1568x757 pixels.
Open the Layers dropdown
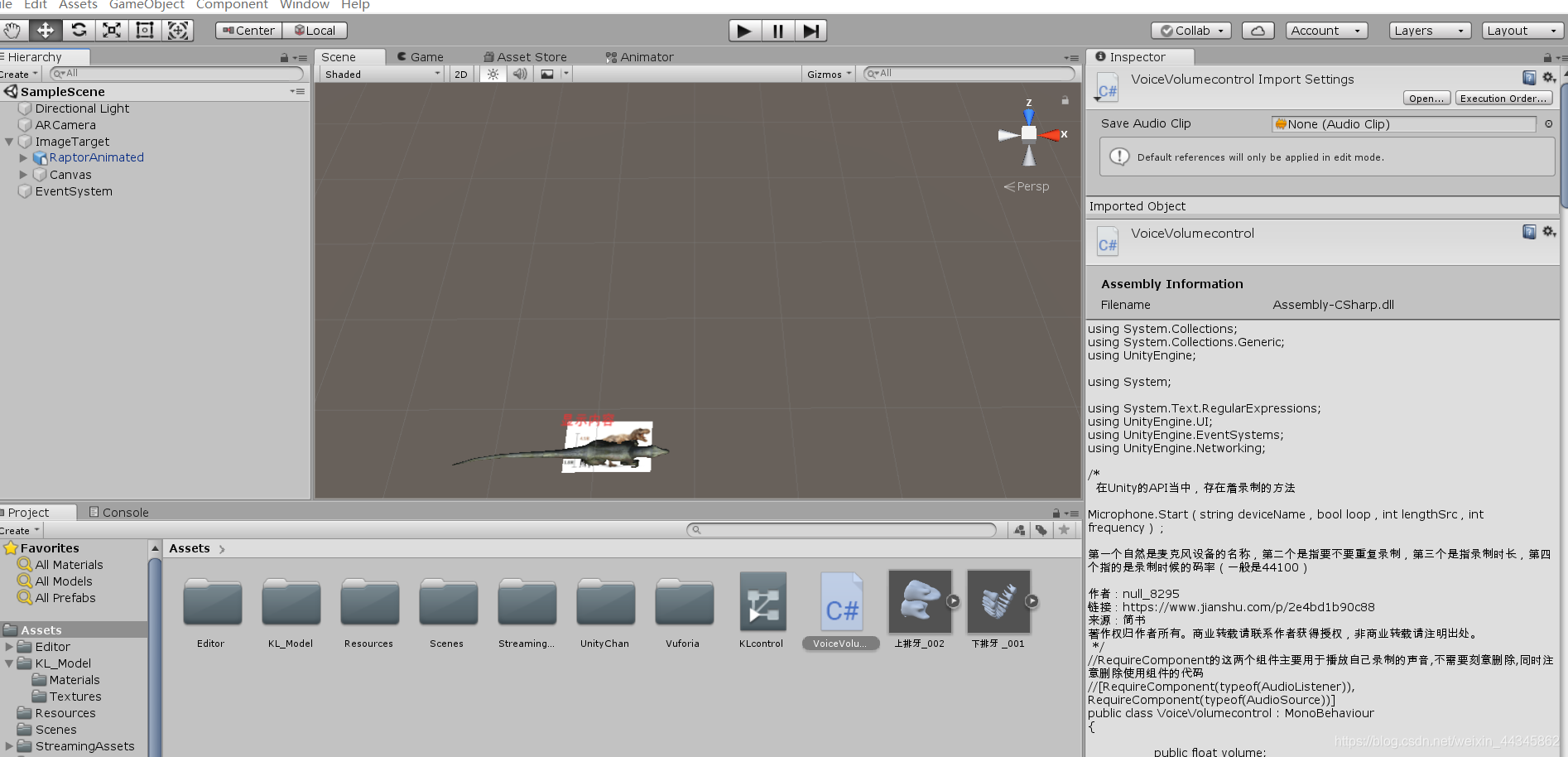(1431, 31)
